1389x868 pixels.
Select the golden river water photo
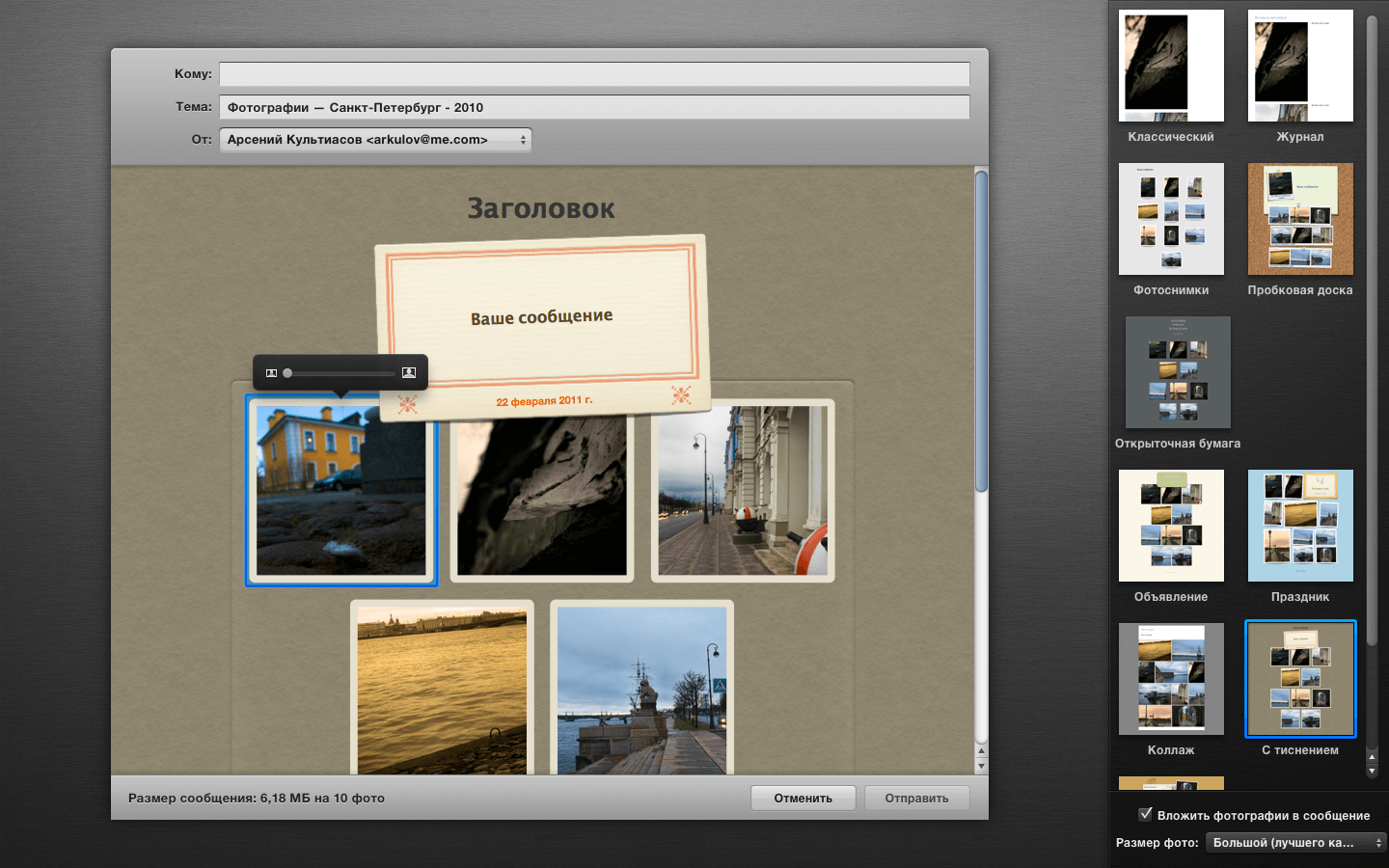442,689
